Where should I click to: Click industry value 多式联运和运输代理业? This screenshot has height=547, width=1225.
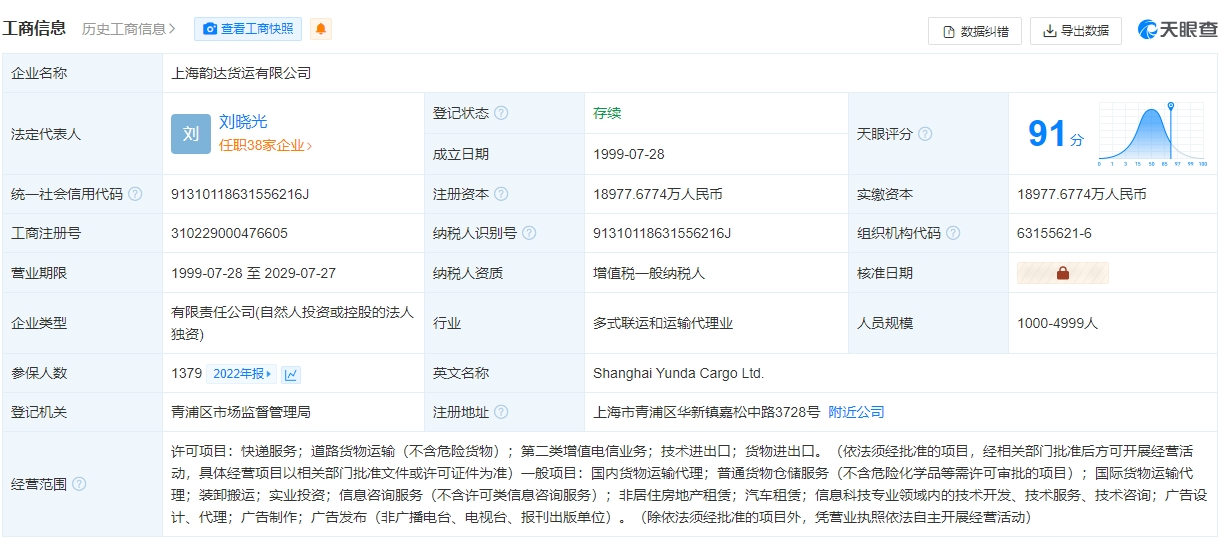[x=663, y=323]
